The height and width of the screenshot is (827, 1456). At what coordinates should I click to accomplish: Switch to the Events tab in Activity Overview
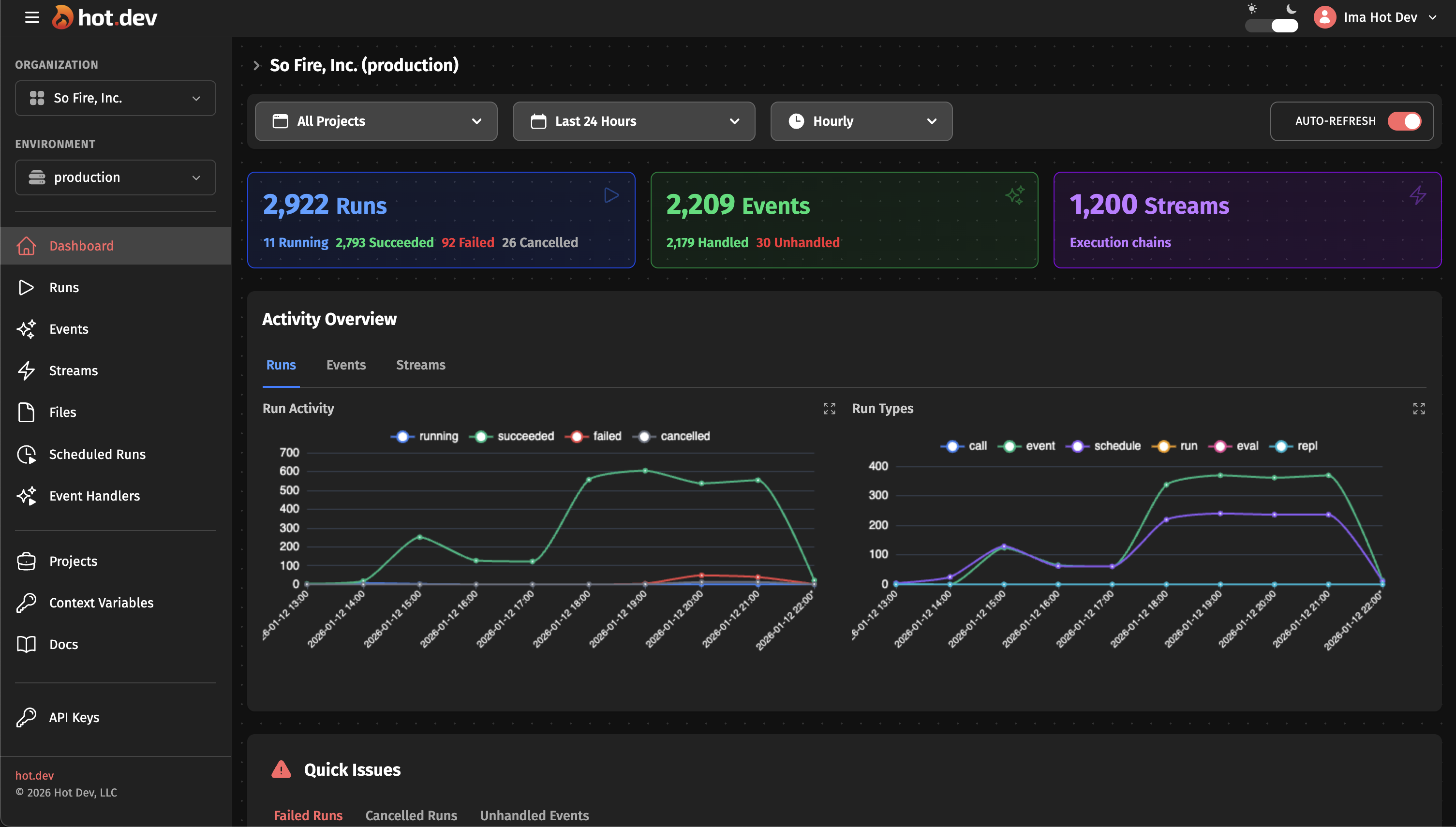(345, 365)
